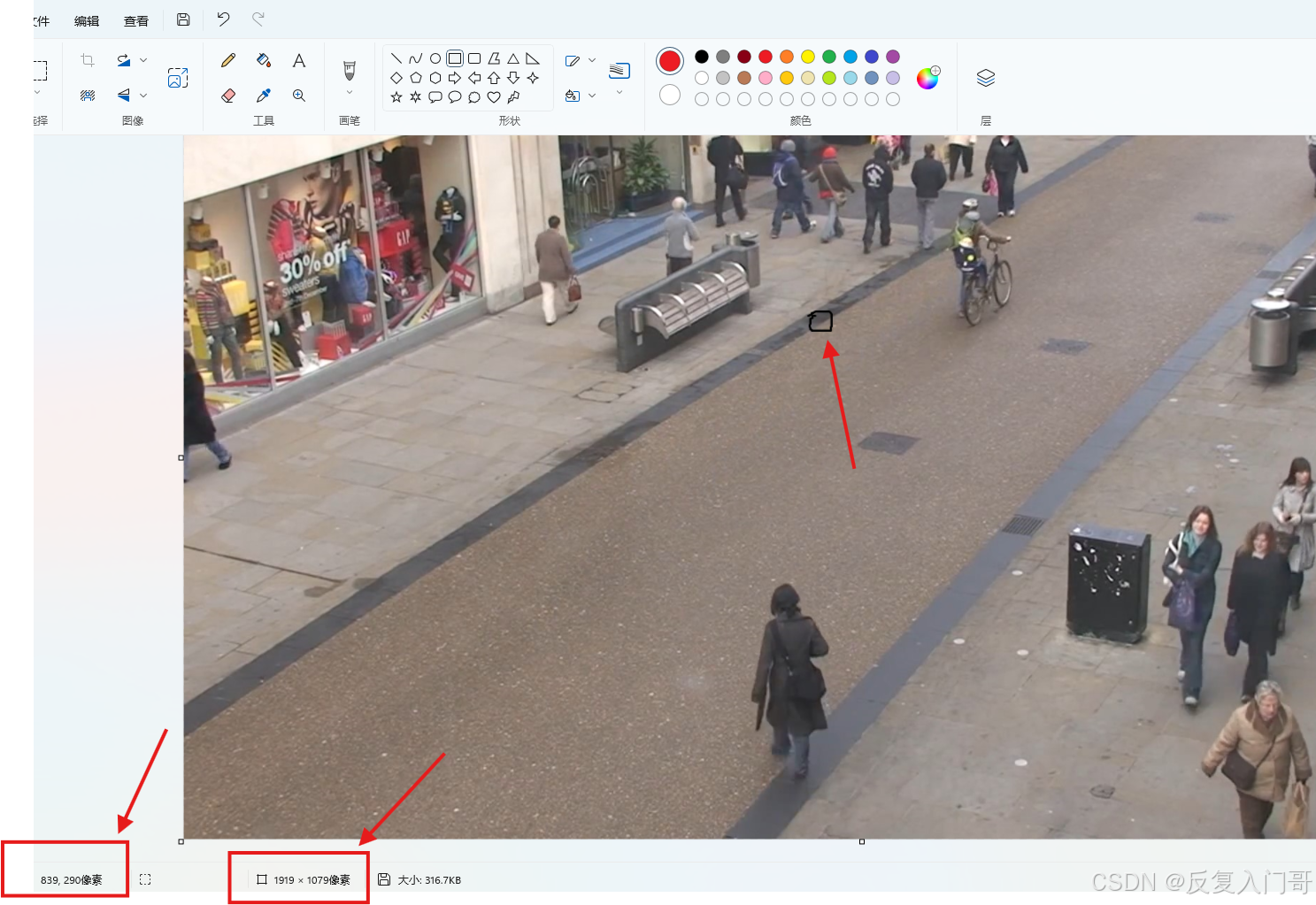
Task: Select the Pencil tool
Action: coord(228,60)
